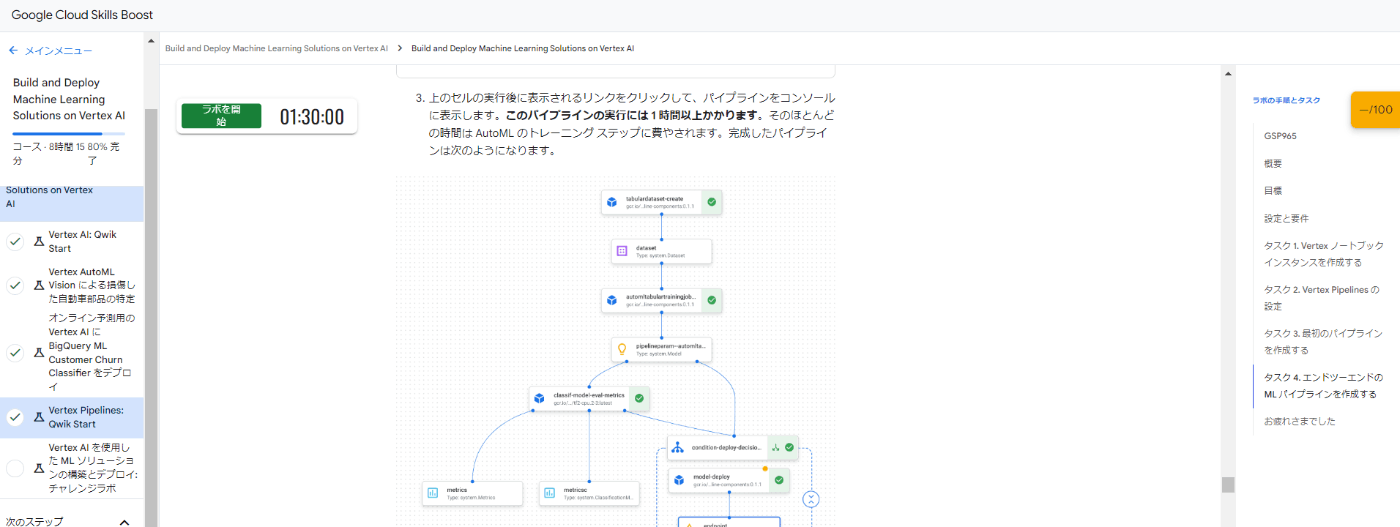Click completed checkmark for Vertex AutoML Vision
The image size is (1400, 527).
15,285
